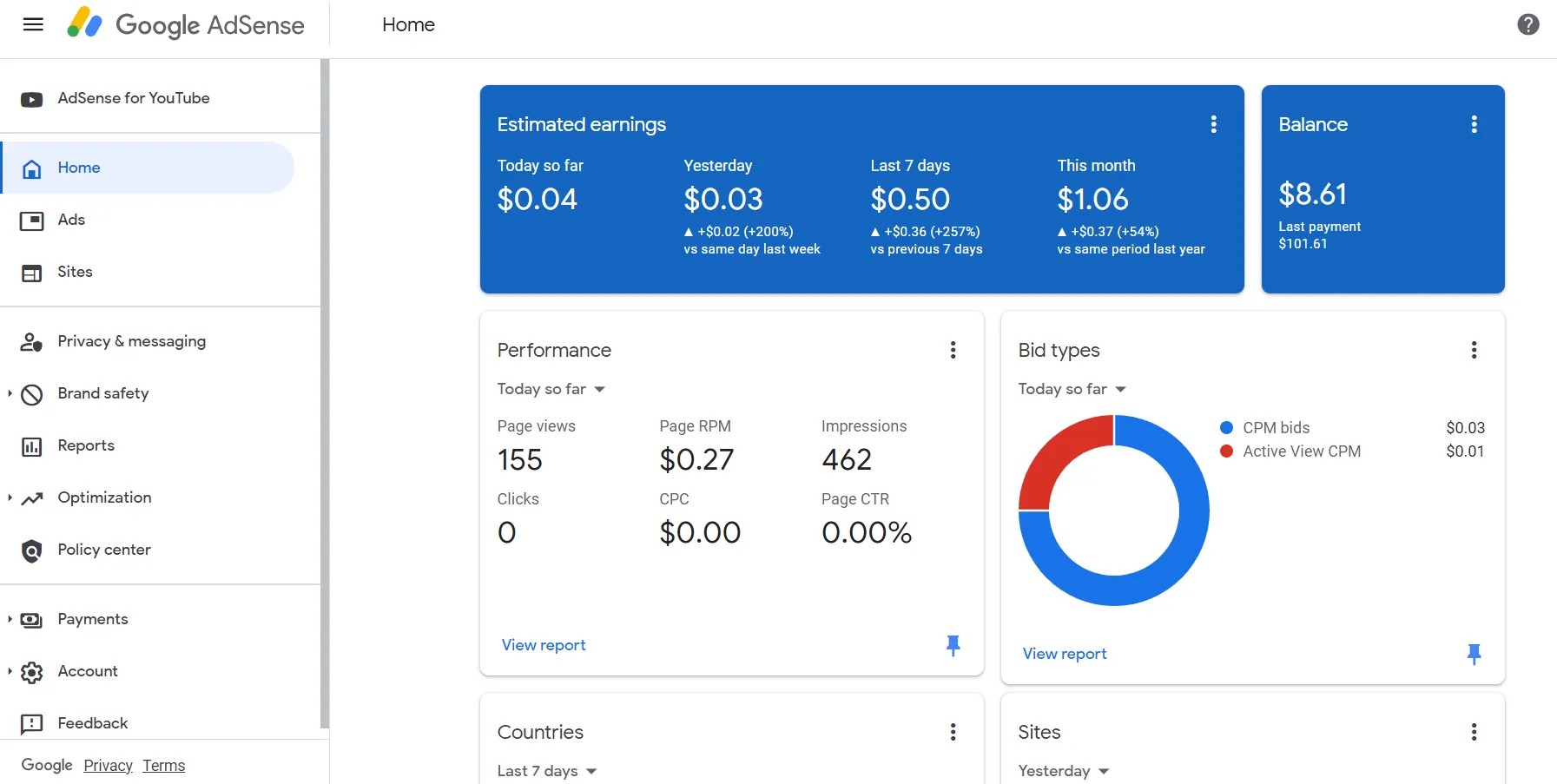
Task: Expand the Account sidebar arrow
Action: 10,671
